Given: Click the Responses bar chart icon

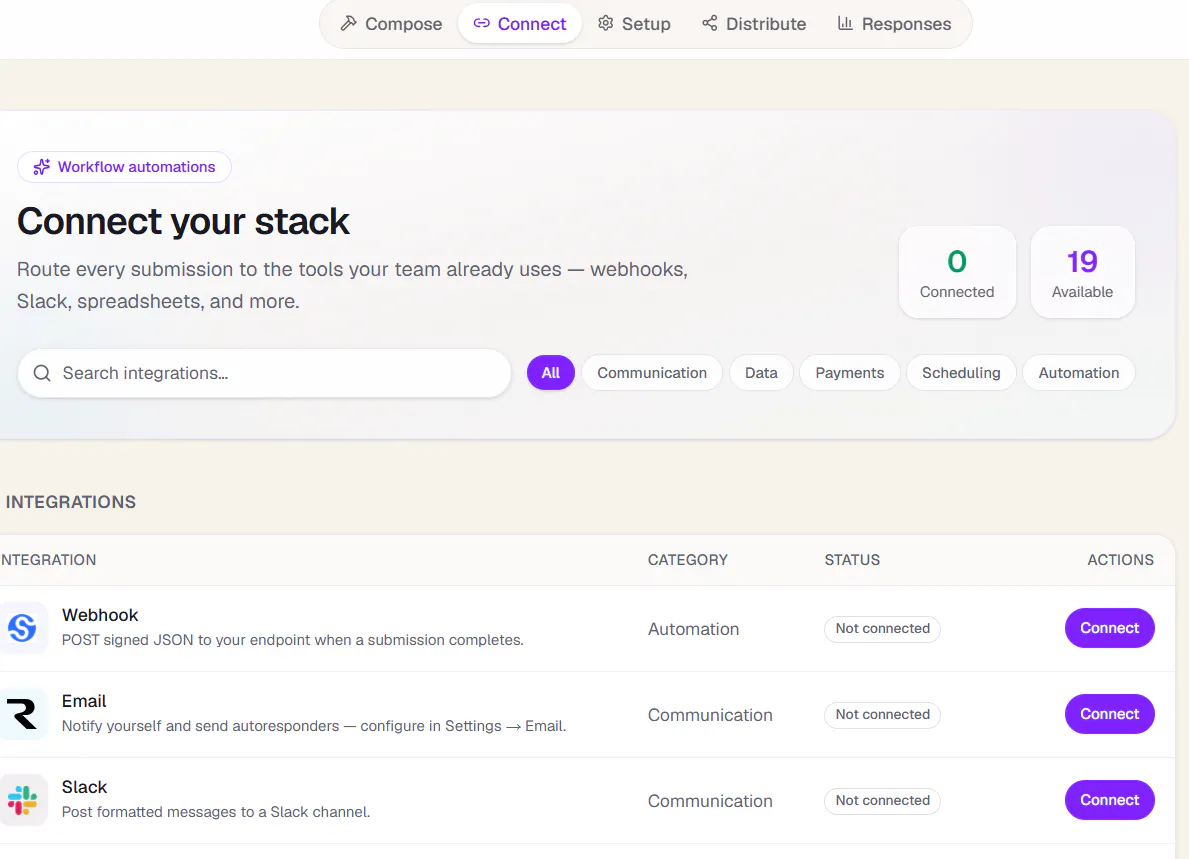Looking at the screenshot, I should pyautogui.click(x=845, y=24).
